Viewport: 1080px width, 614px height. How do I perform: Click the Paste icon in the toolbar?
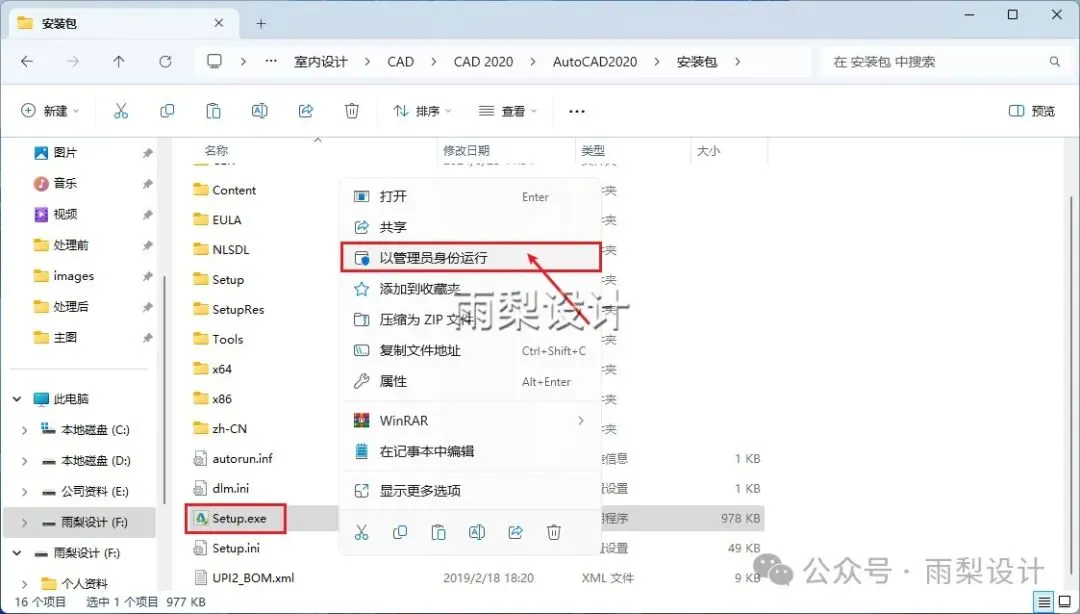tap(214, 111)
